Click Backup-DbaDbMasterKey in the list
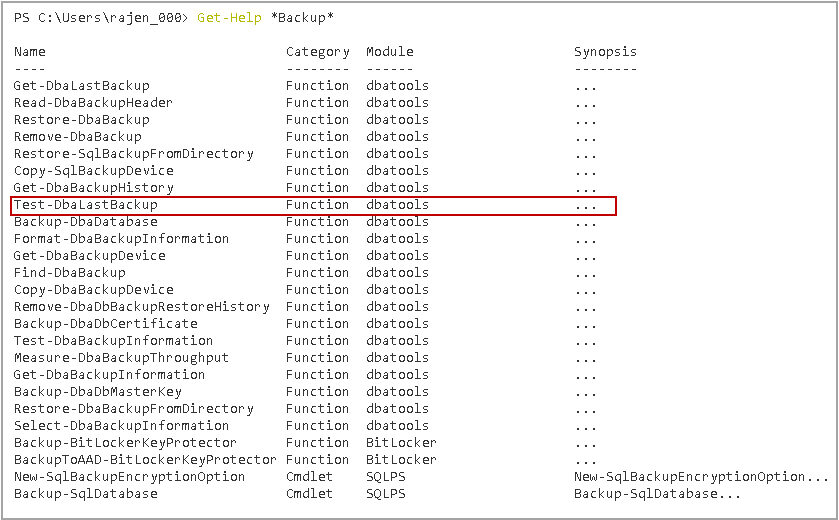This screenshot has width=839, height=520. 97,392
